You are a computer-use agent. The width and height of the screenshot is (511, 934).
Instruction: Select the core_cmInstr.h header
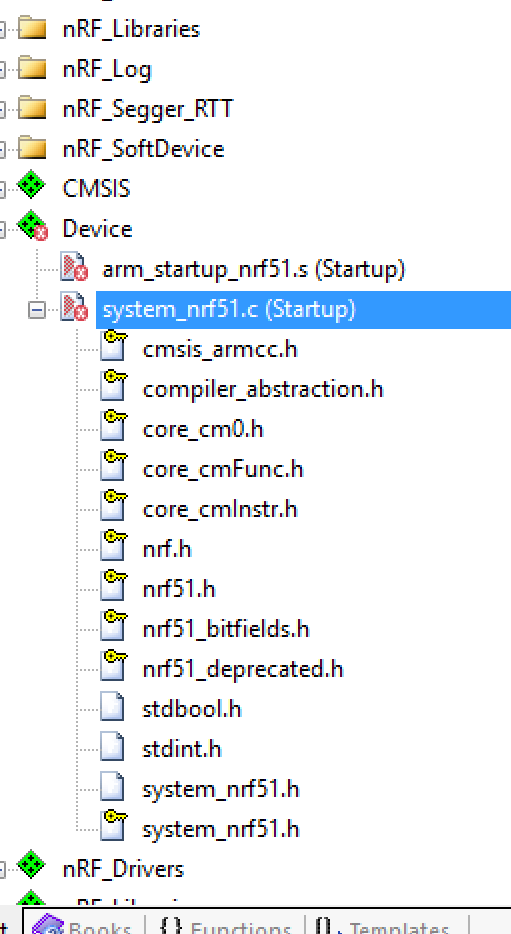coord(220,509)
